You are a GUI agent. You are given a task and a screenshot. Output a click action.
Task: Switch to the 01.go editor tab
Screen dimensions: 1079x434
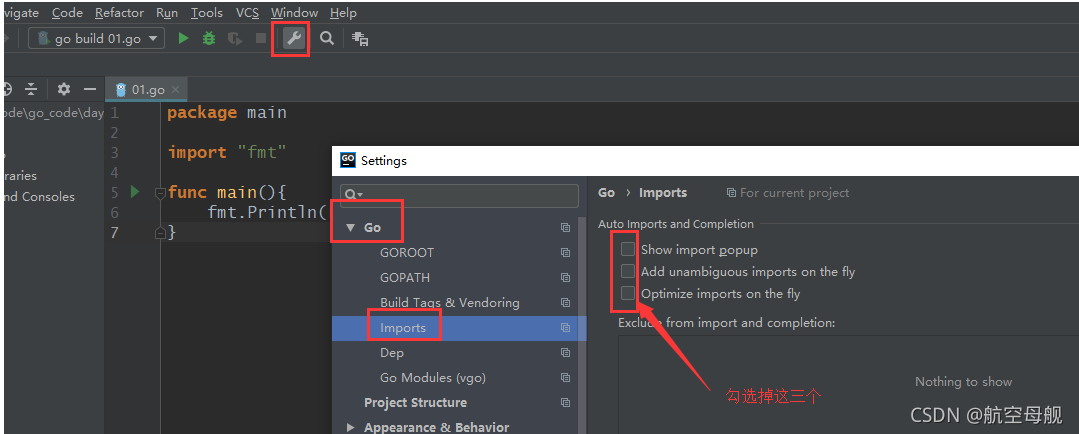coord(147,89)
